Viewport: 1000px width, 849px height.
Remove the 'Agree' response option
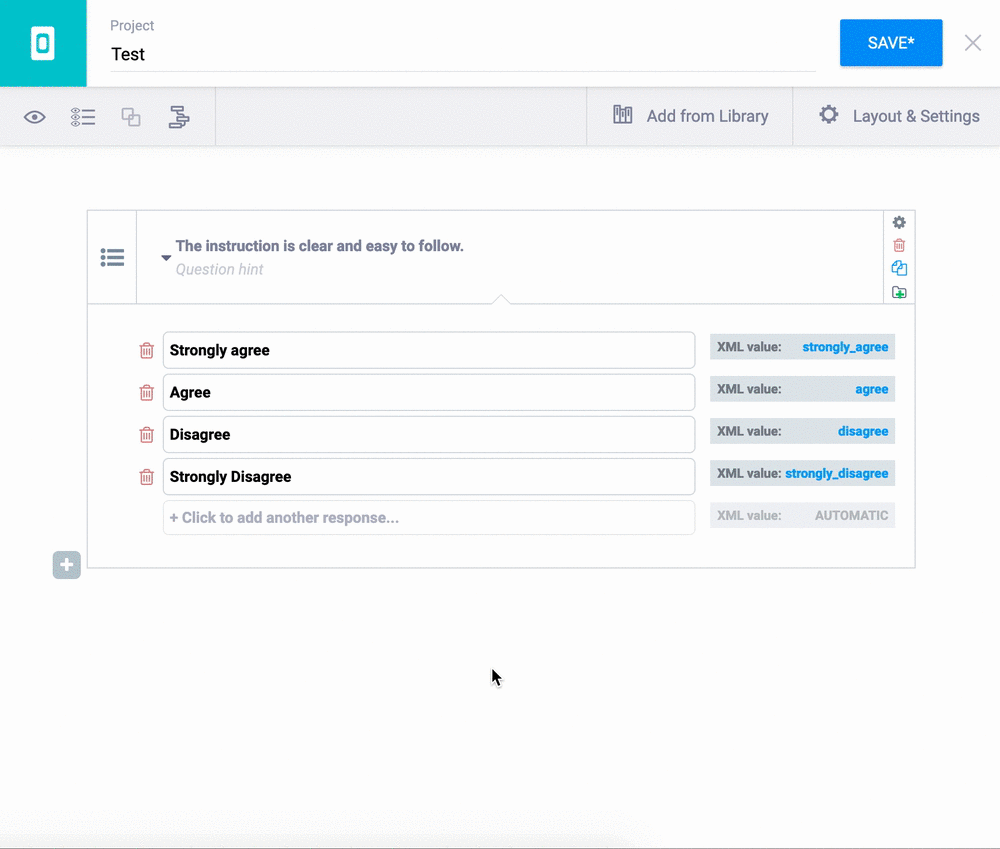coord(147,393)
